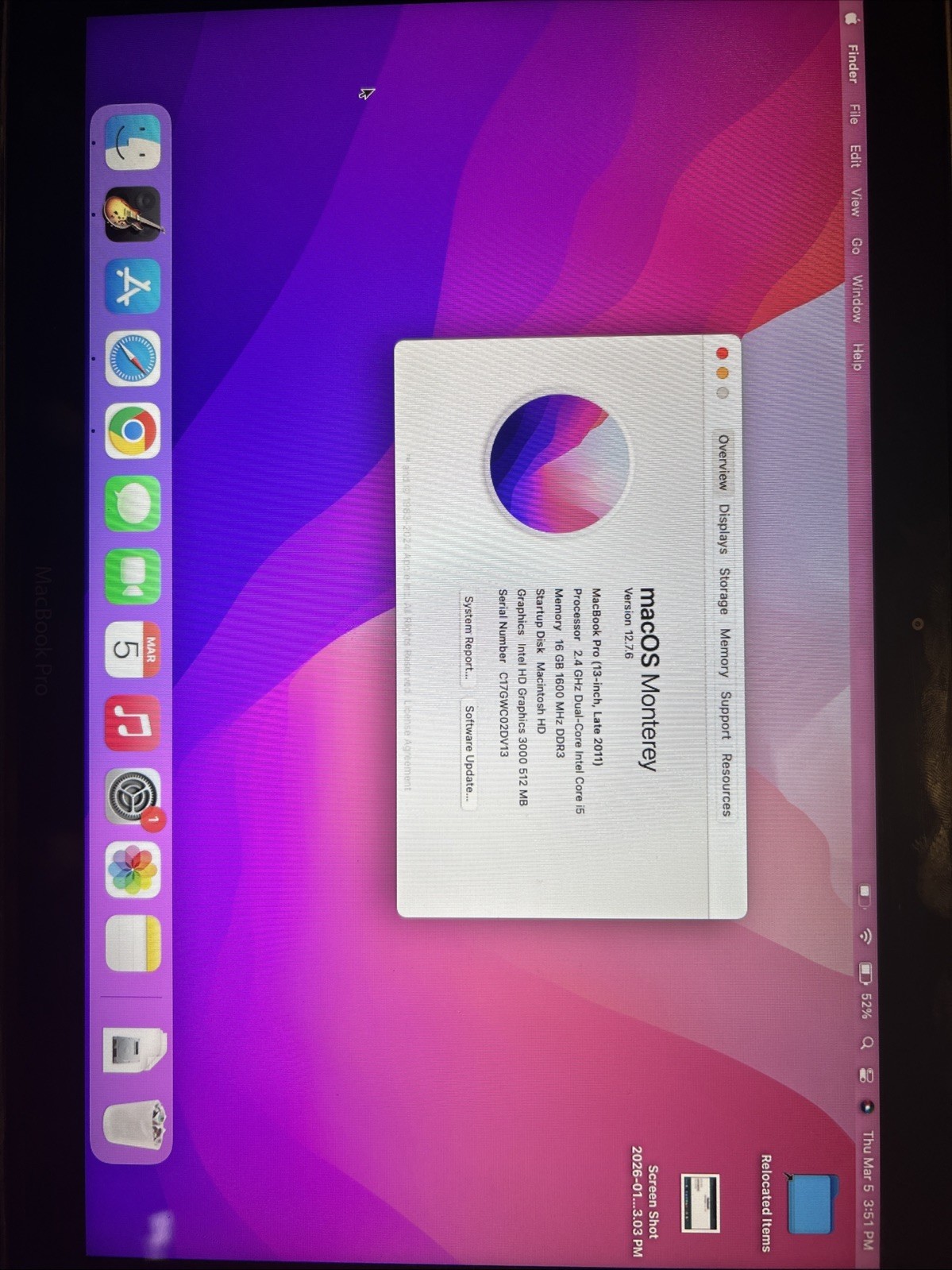Image resolution: width=952 pixels, height=1270 pixels.
Task: Click the Software Update... button
Action: click(x=469, y=754)
